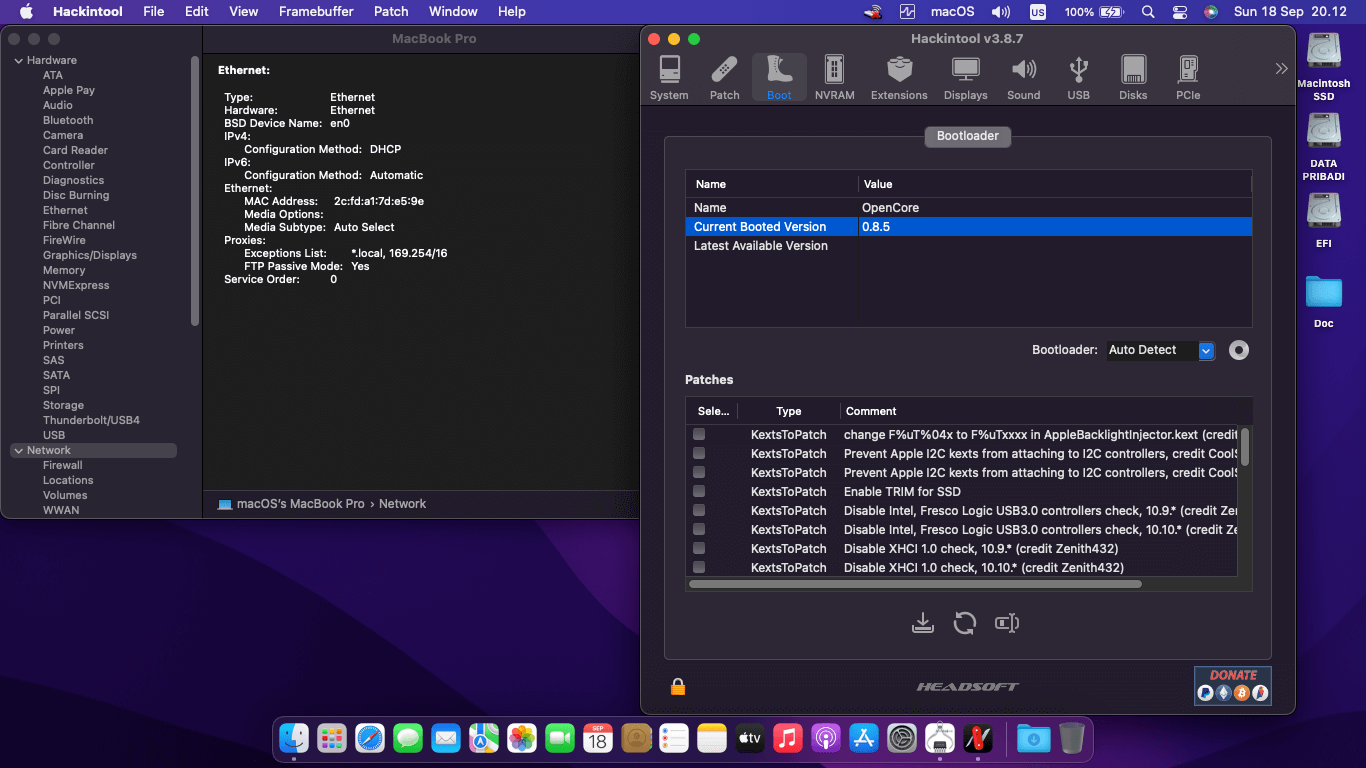Open System Preferences from the Dock

902,739
